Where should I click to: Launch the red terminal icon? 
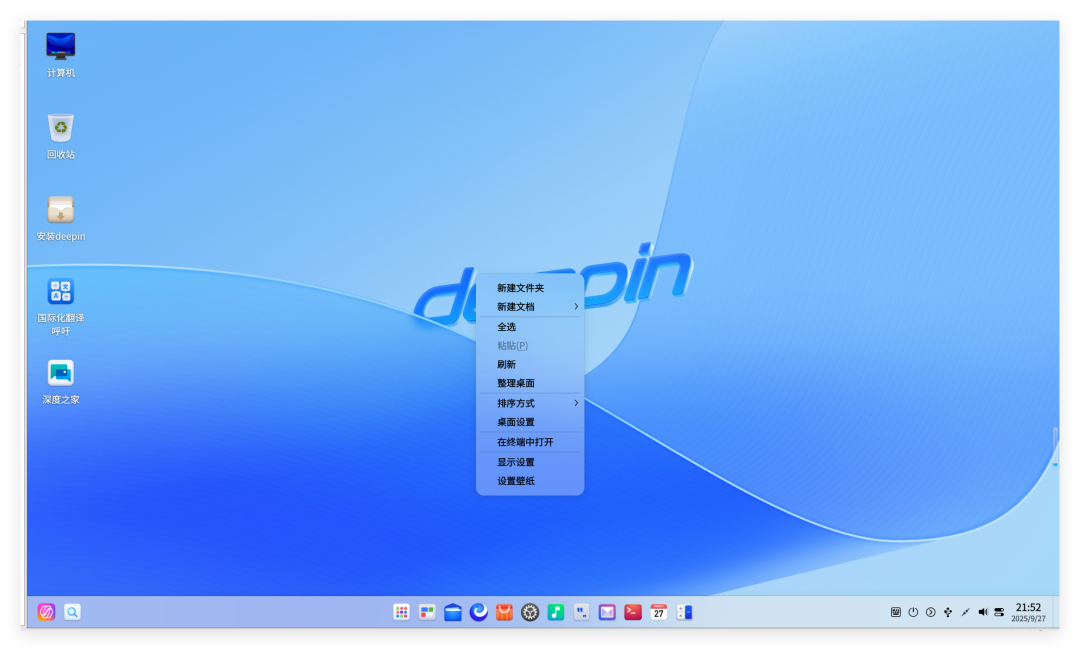(x=633, y=612)
